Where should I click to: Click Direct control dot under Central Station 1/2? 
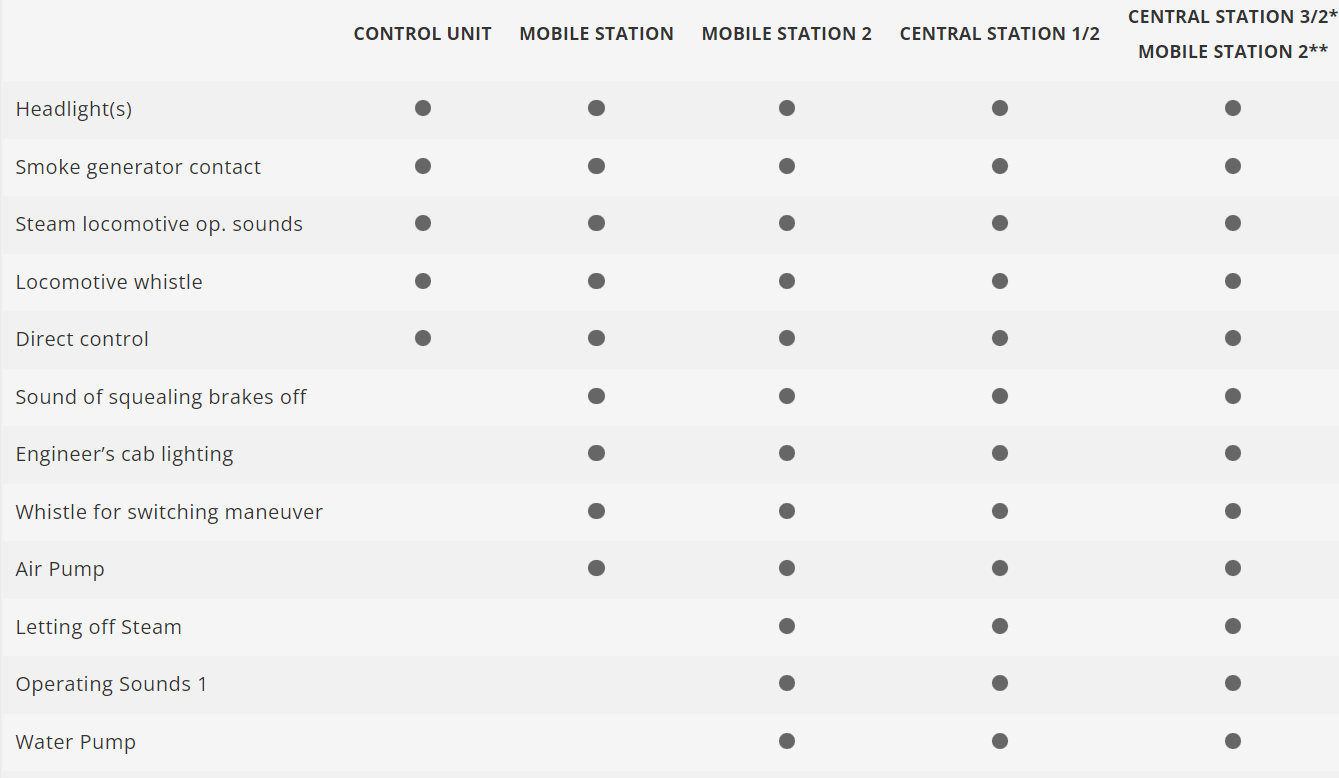click(1000, 339)
